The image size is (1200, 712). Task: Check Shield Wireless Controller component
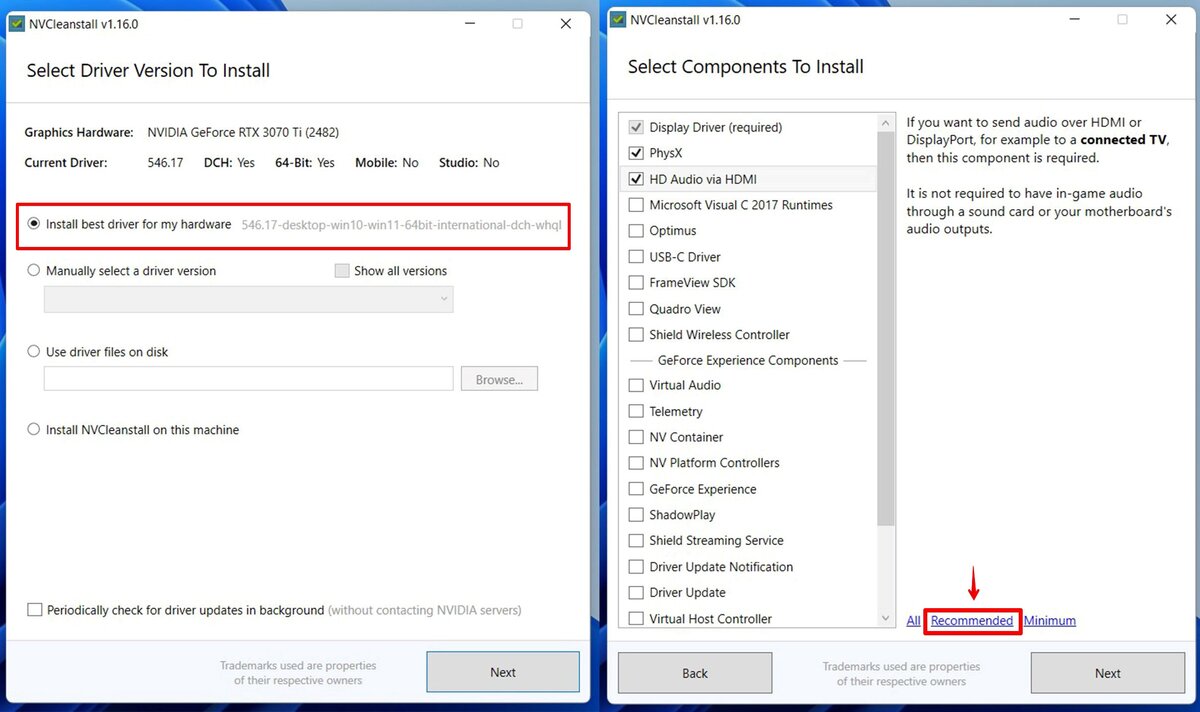point(636,335)
